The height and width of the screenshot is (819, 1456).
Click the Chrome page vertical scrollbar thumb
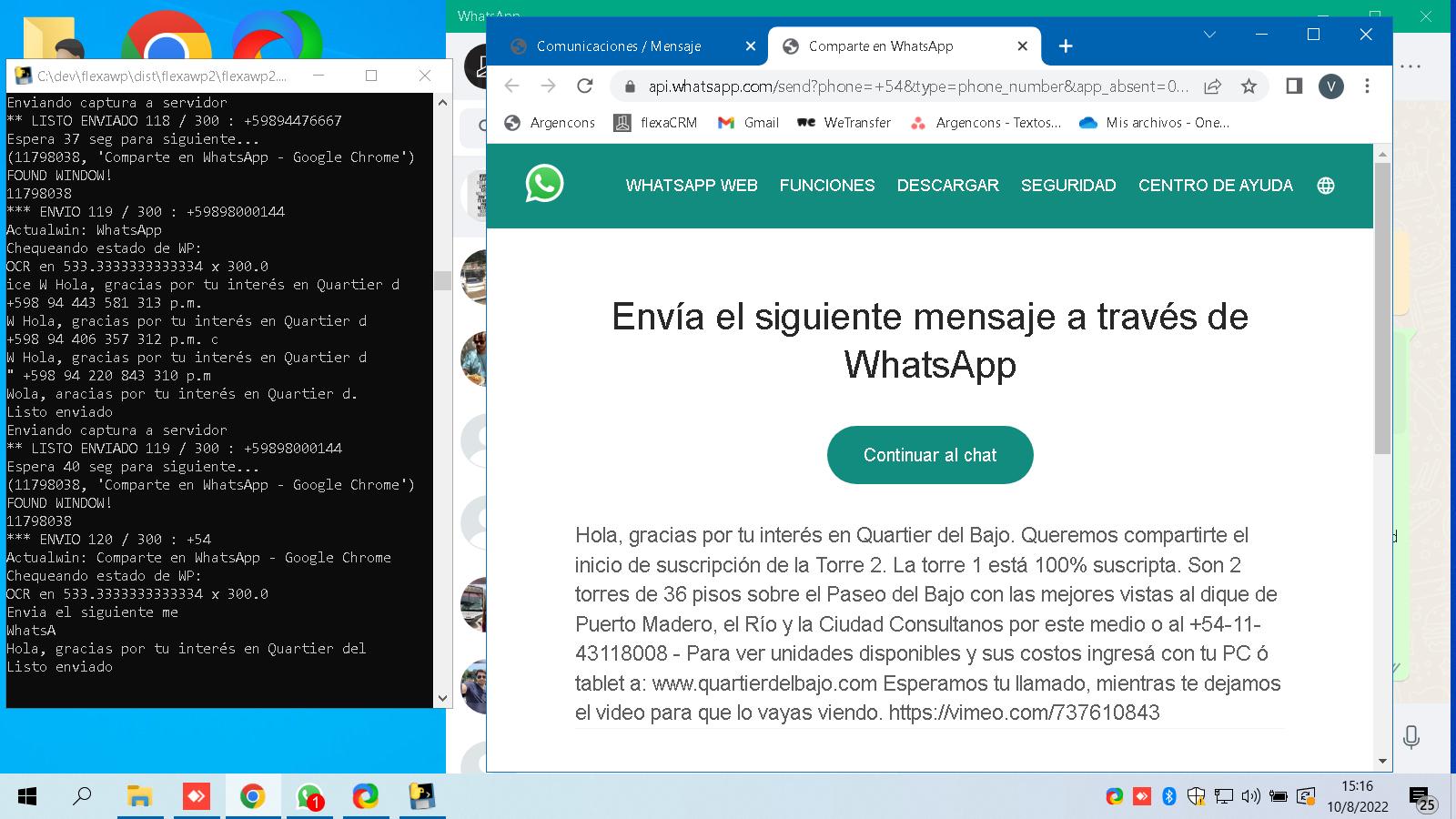(1382, 308)
